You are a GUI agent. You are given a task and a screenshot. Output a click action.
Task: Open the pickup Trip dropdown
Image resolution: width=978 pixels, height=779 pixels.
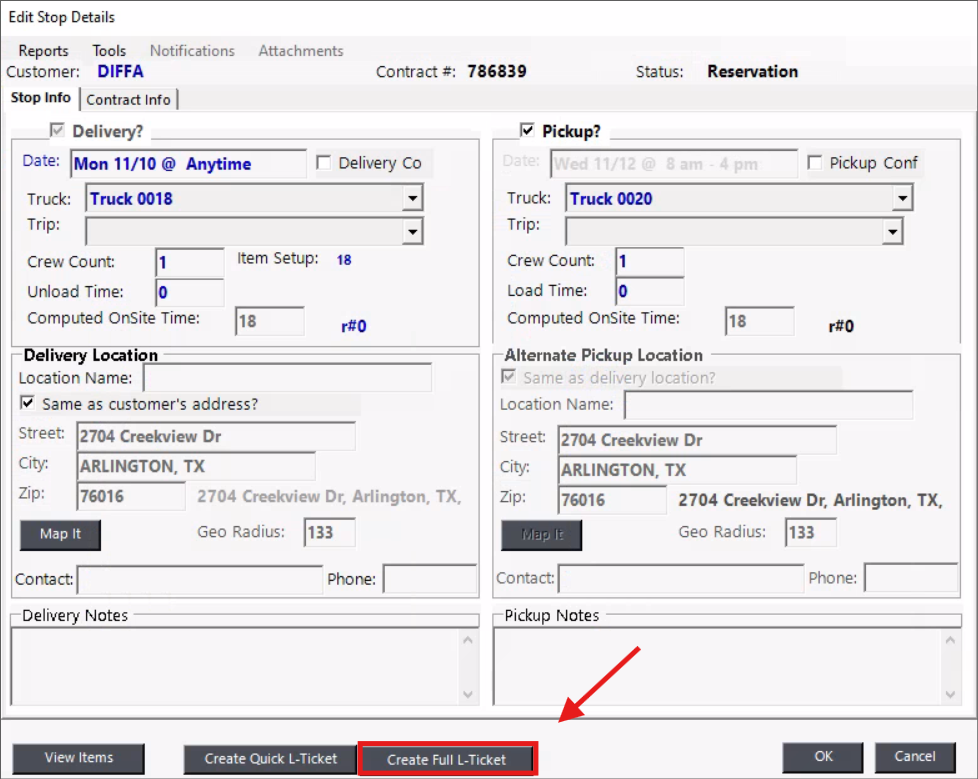(892, 232)
